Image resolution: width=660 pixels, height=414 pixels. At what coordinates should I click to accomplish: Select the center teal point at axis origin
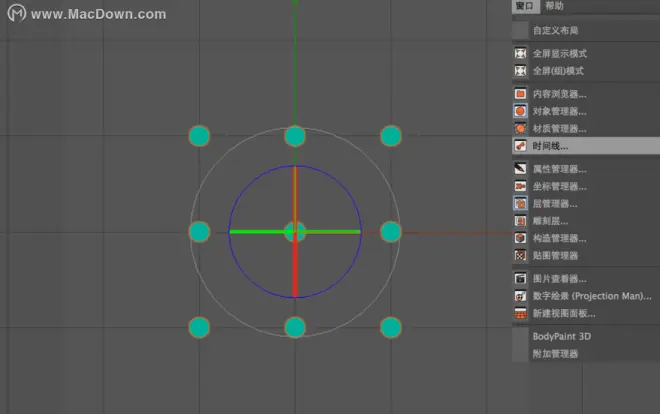(295, 231)
